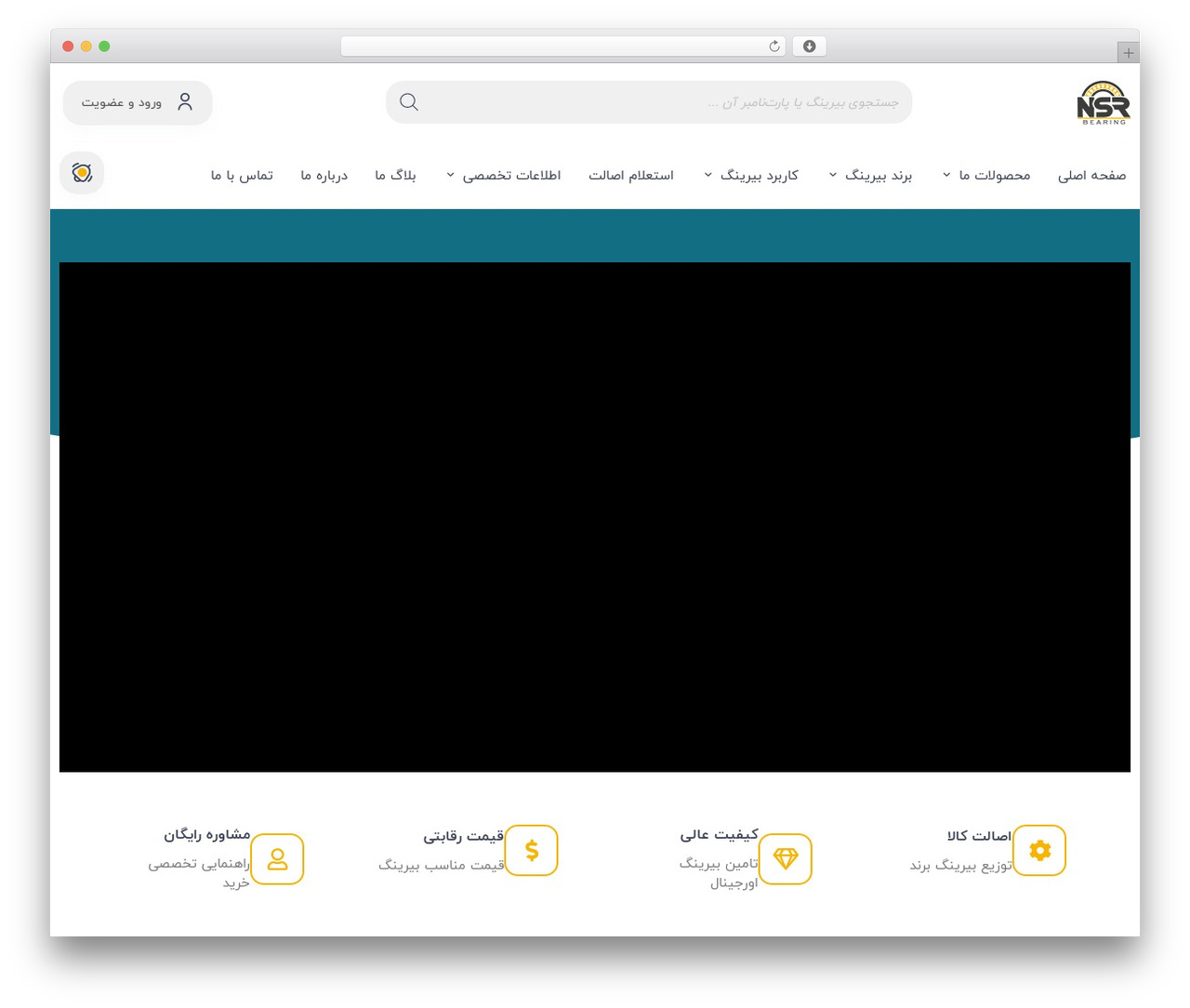Expand the برند بیرینگ dropdown menu
Viewport: 1190px width, 1008px height.
(x=870, y=175)
